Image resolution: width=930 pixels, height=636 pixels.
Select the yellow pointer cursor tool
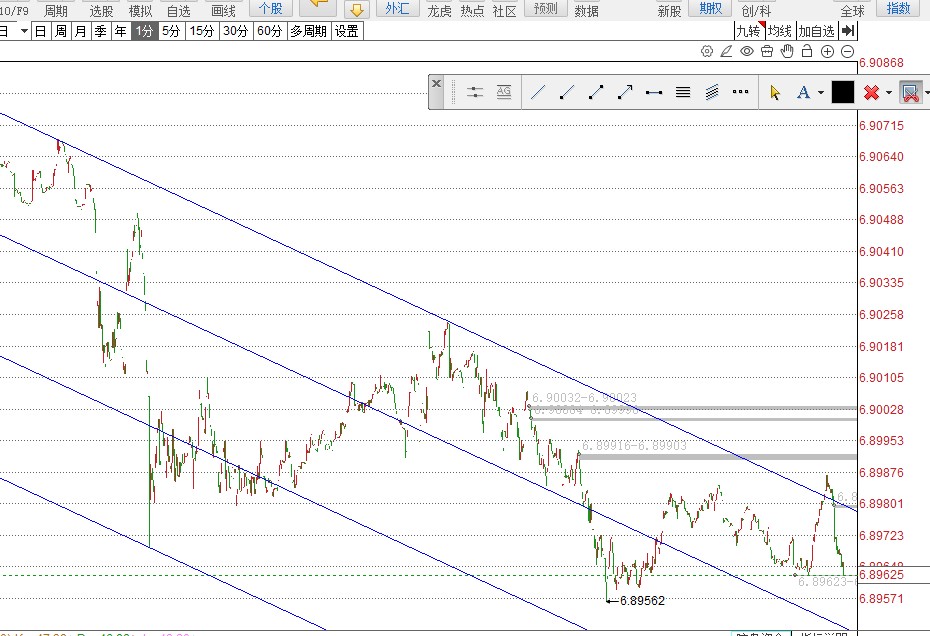click(x=775, y=93)
